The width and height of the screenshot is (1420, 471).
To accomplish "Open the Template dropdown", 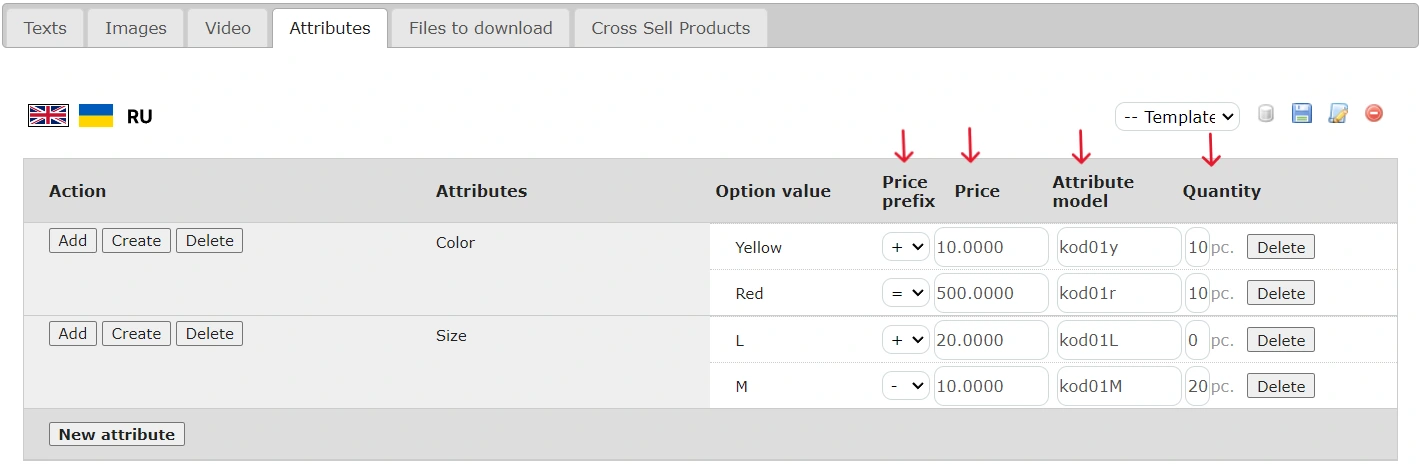I will pyautogui.click(x=1177, y=117).
